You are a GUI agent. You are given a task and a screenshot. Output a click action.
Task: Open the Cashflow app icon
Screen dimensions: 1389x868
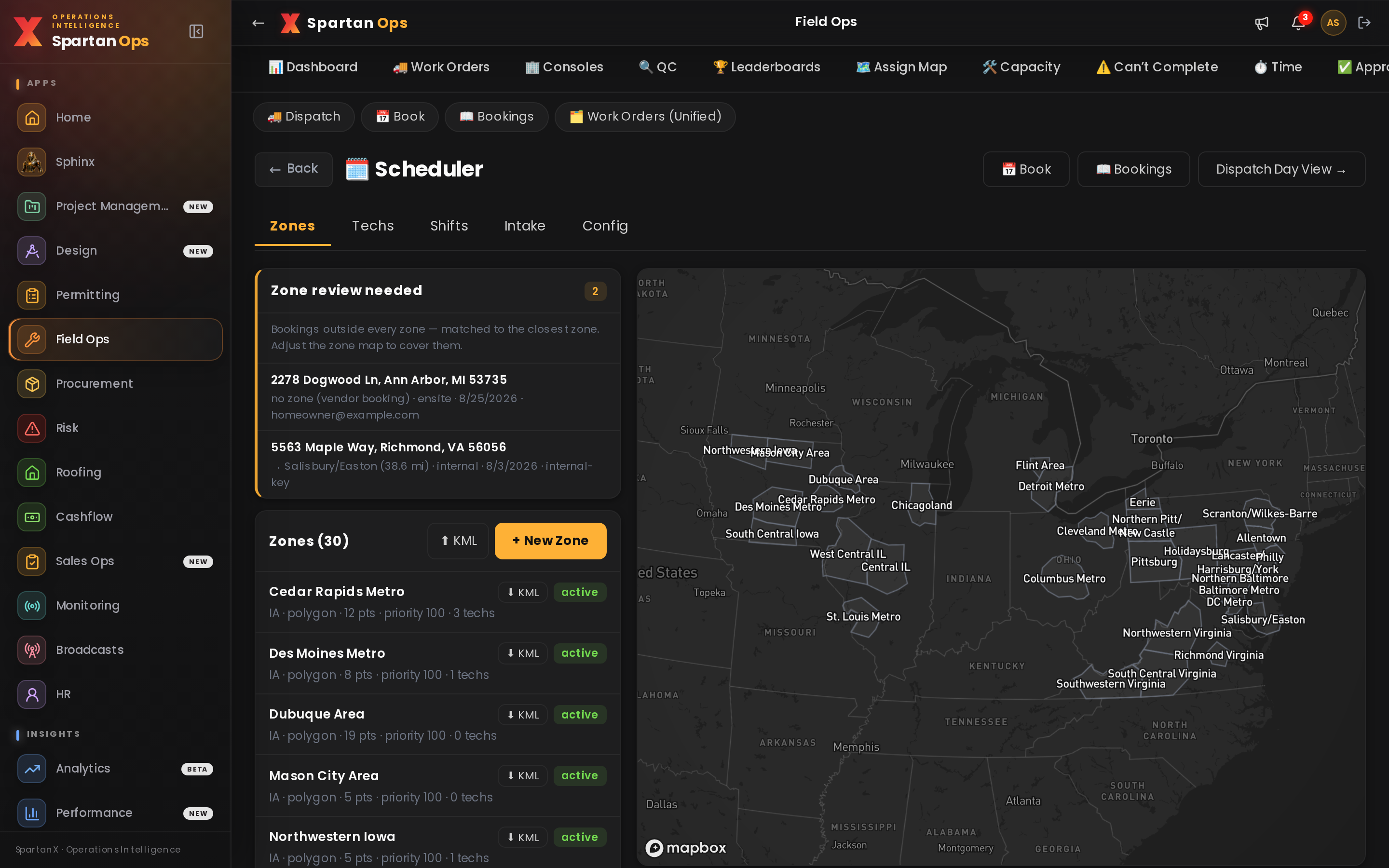[32, 516]
